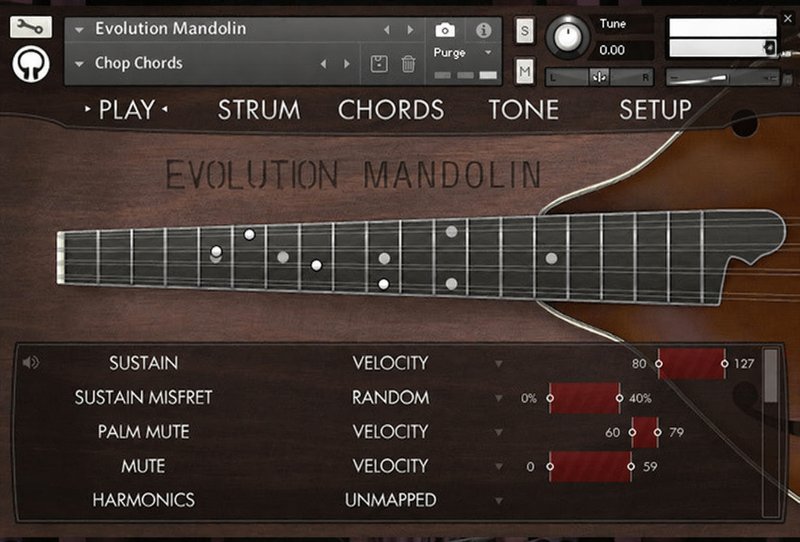This screenshot has width=800, height=542.
Task: Select the SUSTAIN MISFRET articulation label
Action: [143, 397]
